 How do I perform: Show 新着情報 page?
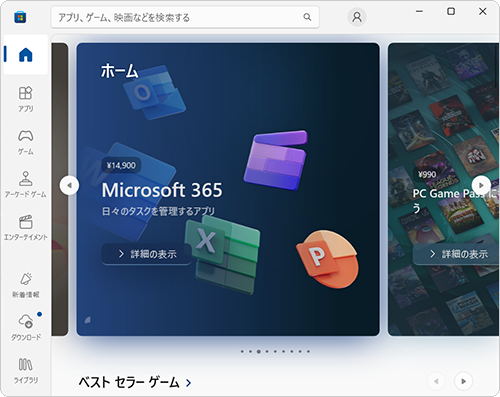[26, 285]
